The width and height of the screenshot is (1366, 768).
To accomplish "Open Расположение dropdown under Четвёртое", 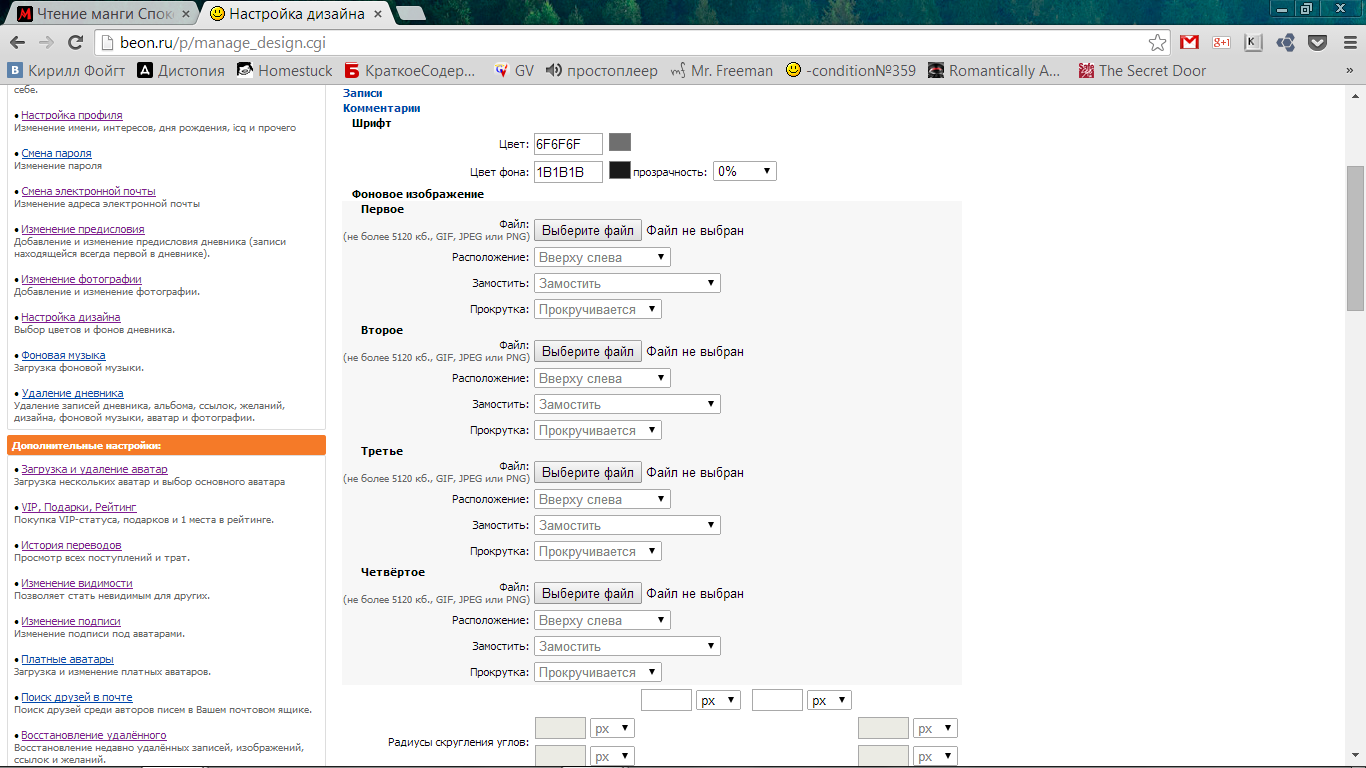I will tap(602, 620).
